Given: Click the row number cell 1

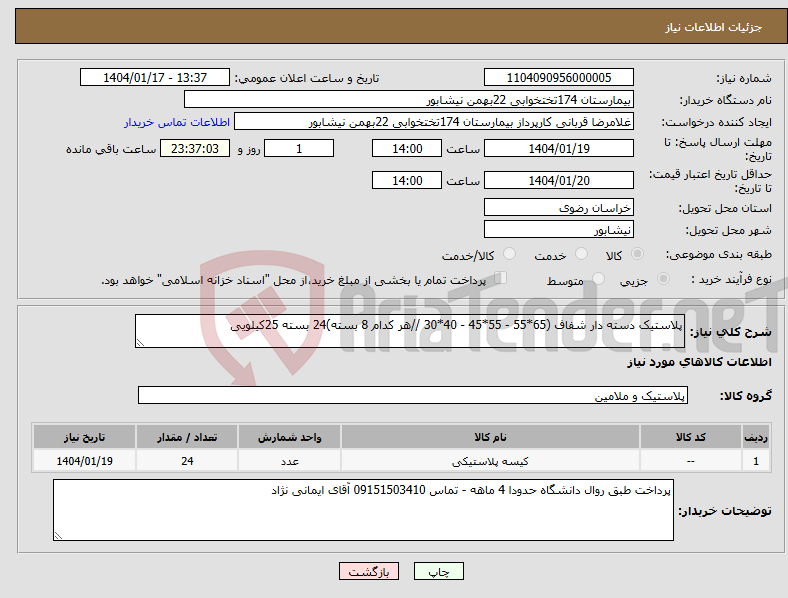Looking at the screenshot, I should click(756, 461).
